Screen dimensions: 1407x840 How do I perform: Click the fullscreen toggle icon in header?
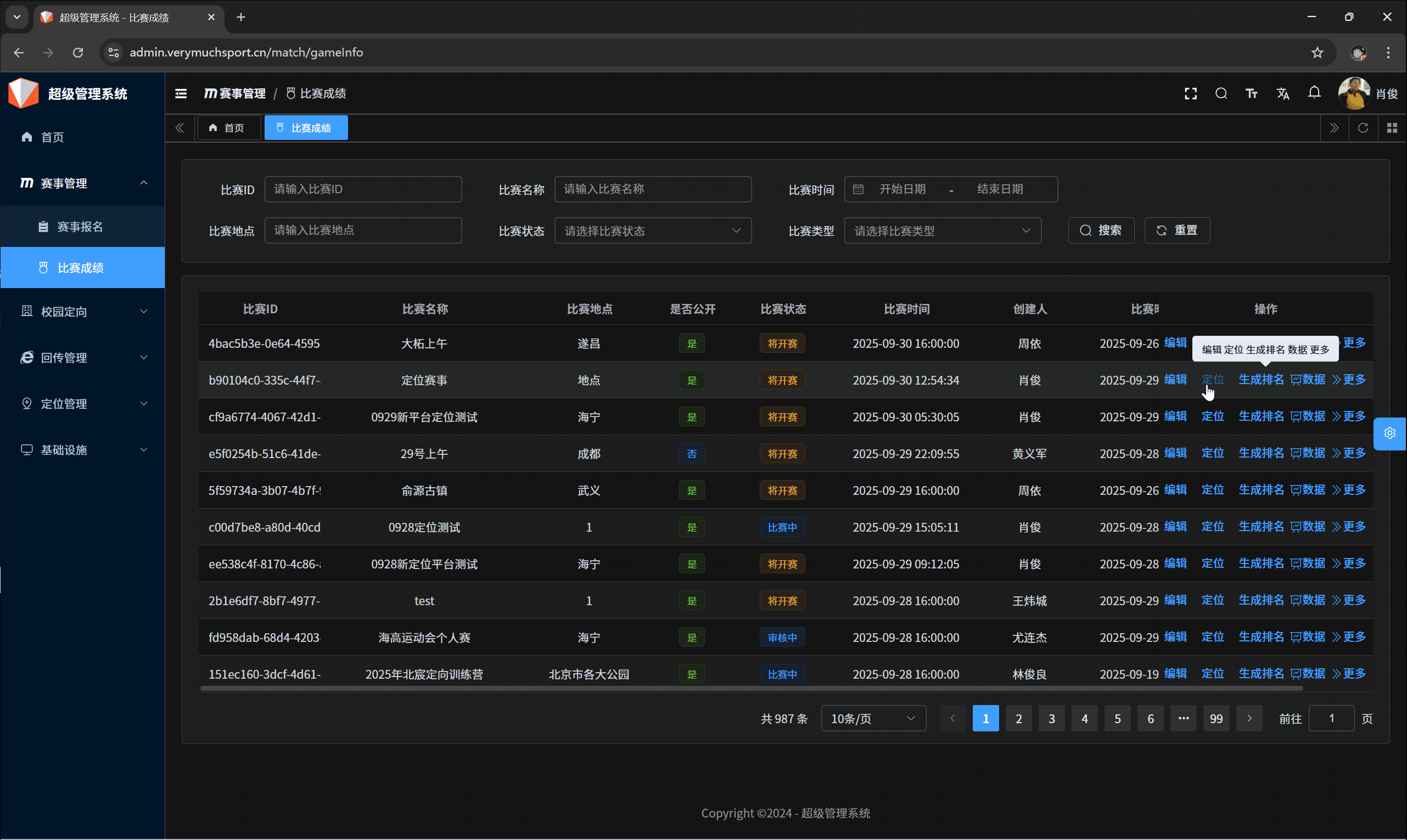pos(1190,93)
